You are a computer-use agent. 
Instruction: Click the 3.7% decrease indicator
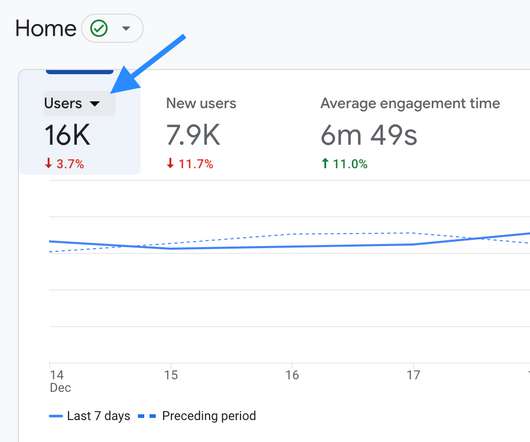64,164
